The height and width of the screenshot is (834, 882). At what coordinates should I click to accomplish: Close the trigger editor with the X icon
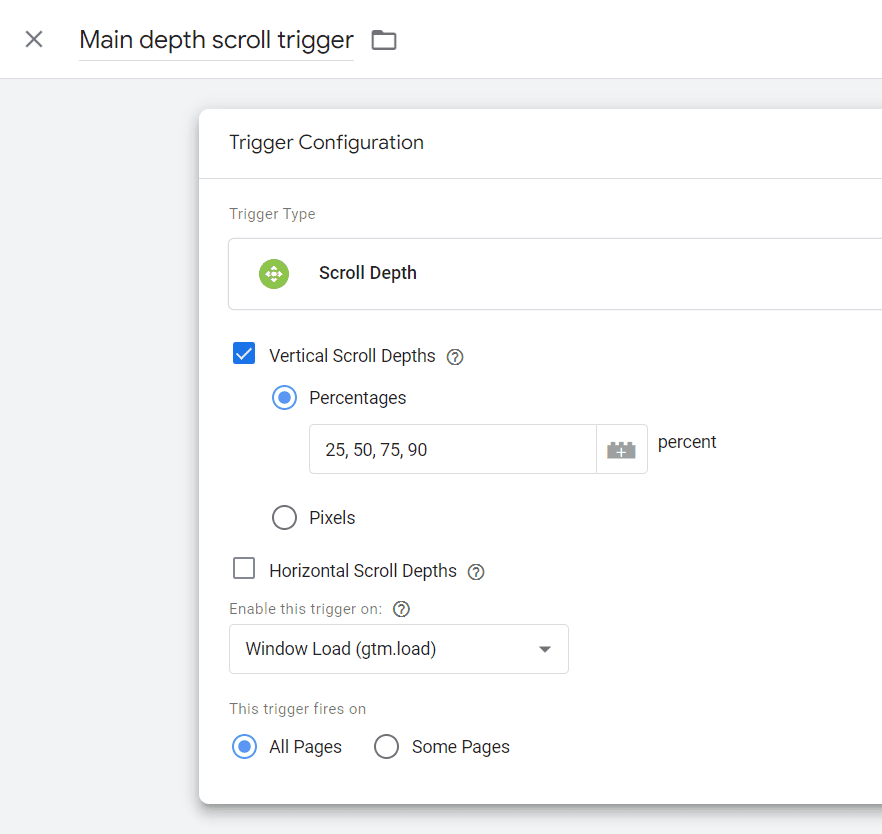[x=34, y=39]
